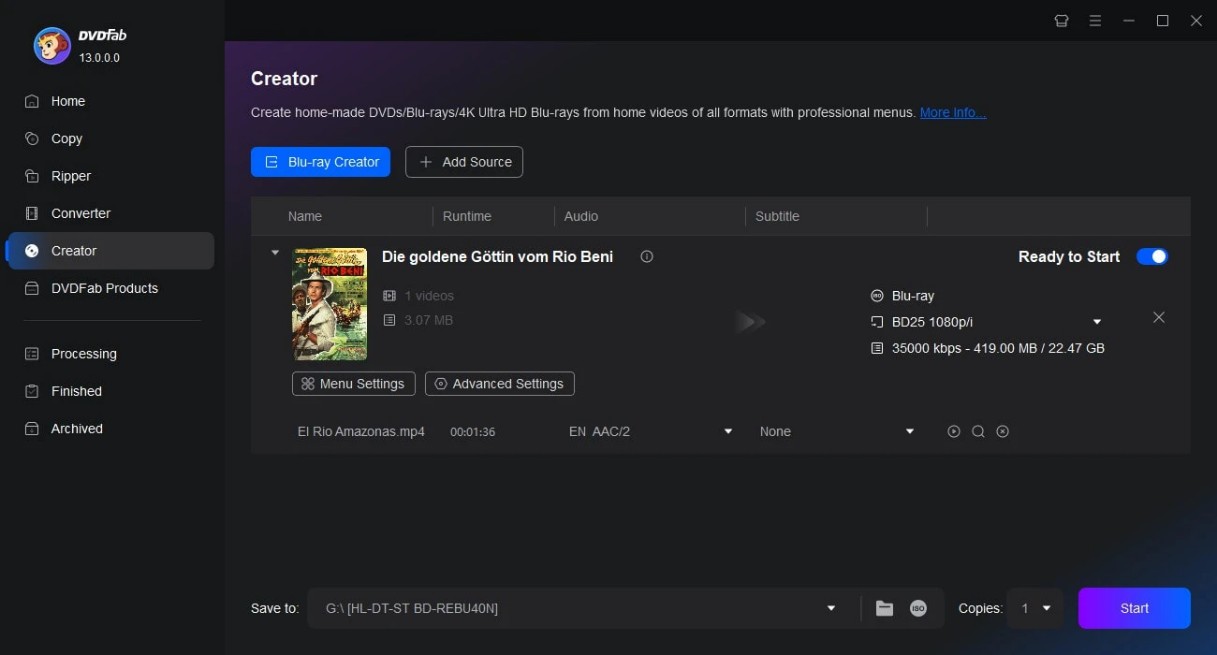View info tooltip beside the title name
Viewport: 1217px width, 655px height.
646,257
